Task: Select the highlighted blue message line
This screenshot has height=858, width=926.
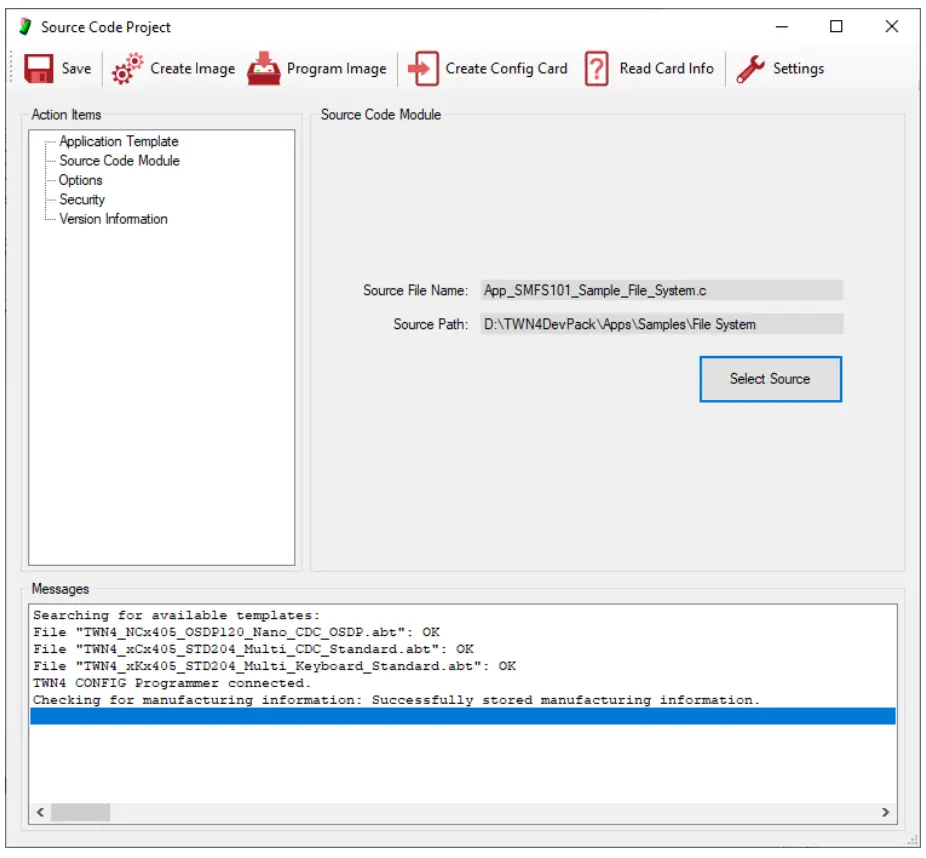Action: point(462,717)
